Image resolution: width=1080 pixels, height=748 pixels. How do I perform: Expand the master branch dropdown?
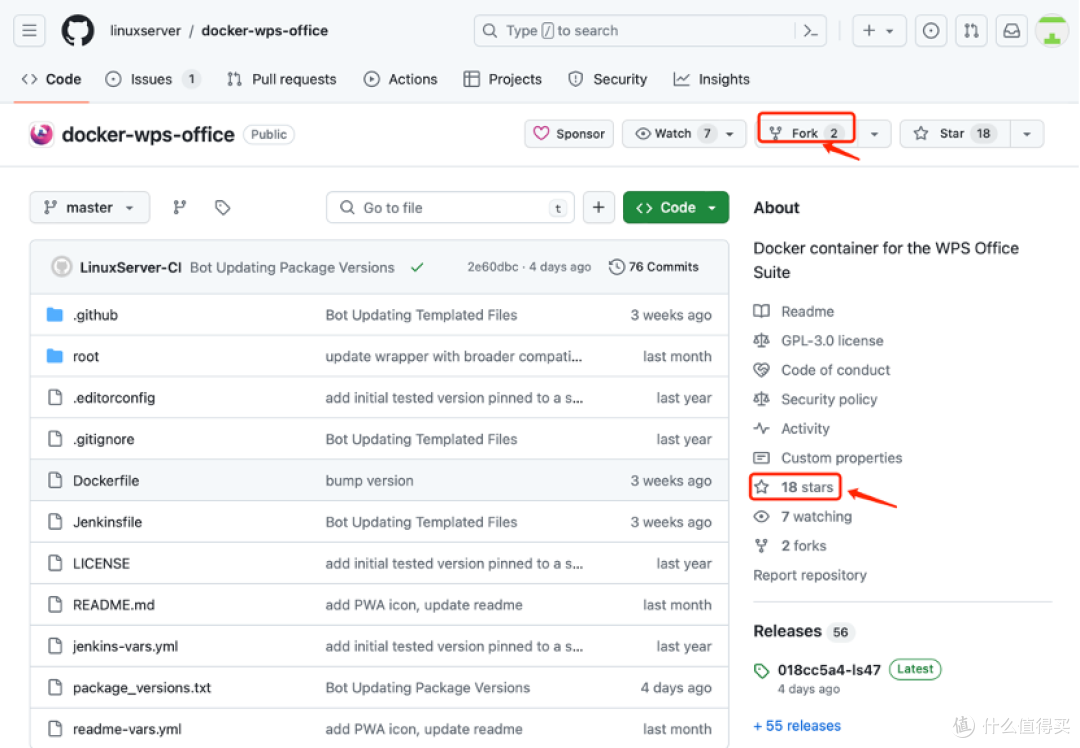click(x=89, y=207)
